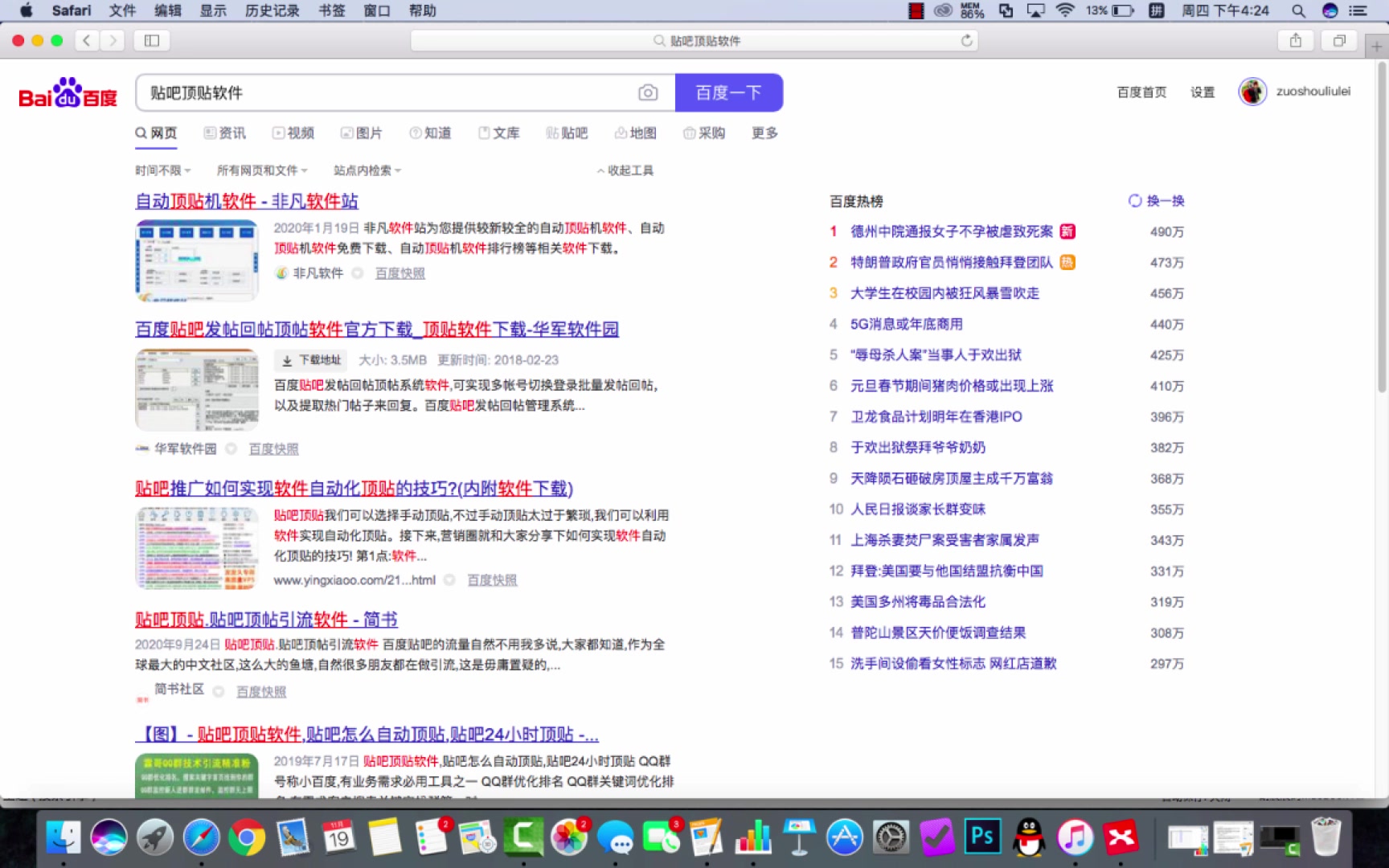Open hot topic 人民日报谈家长群变味

point(918,509)
